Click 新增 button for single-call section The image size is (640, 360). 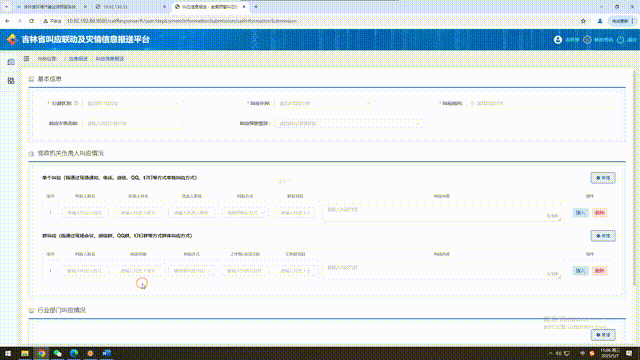click(x=603, y=178)
